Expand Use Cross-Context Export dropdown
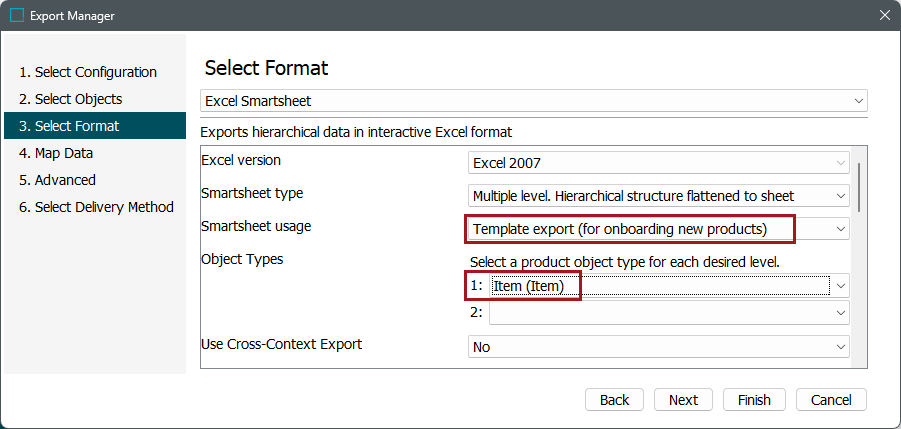Image resolution: width=901 pixels, height=429 pixels. coord(658,347)
